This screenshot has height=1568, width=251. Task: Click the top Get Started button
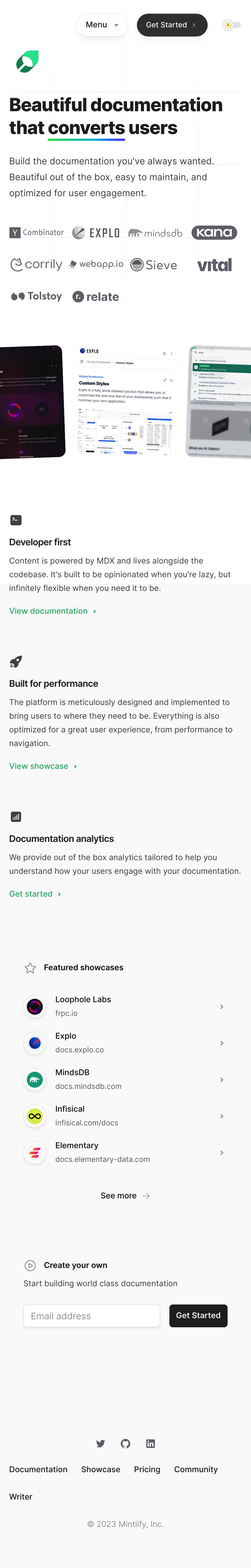click(x=172, y=25)
